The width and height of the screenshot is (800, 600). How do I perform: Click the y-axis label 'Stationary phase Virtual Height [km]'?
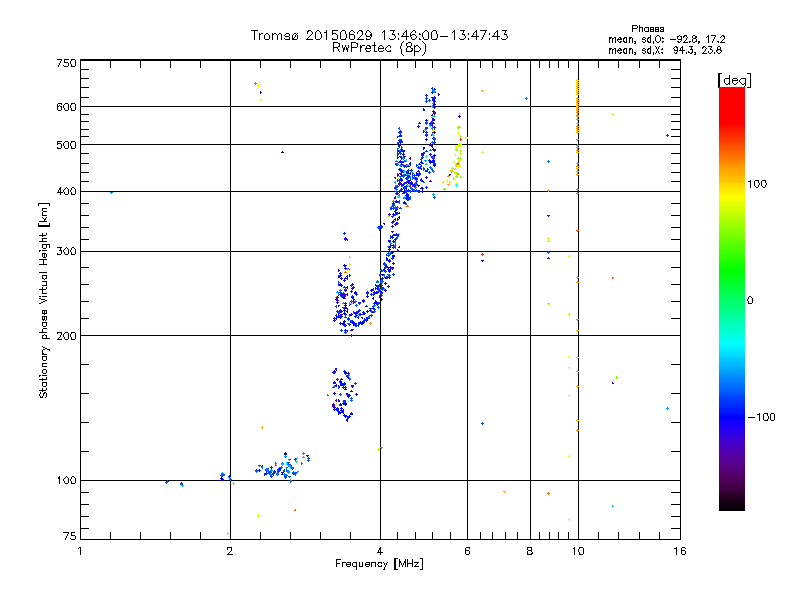[43, 300]
